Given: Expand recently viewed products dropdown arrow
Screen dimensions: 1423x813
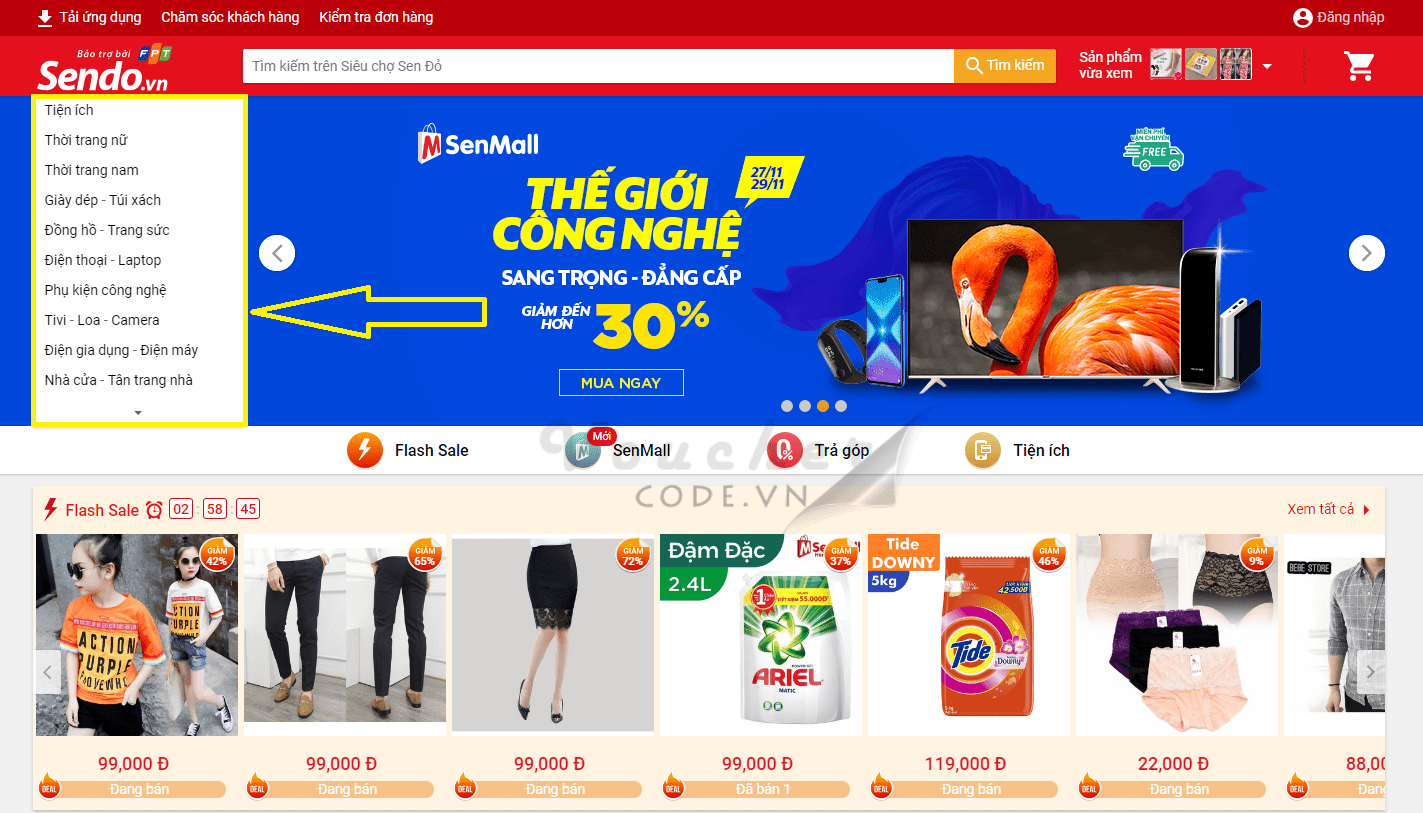Looking at the screenshot, I should pos(1267,67).
